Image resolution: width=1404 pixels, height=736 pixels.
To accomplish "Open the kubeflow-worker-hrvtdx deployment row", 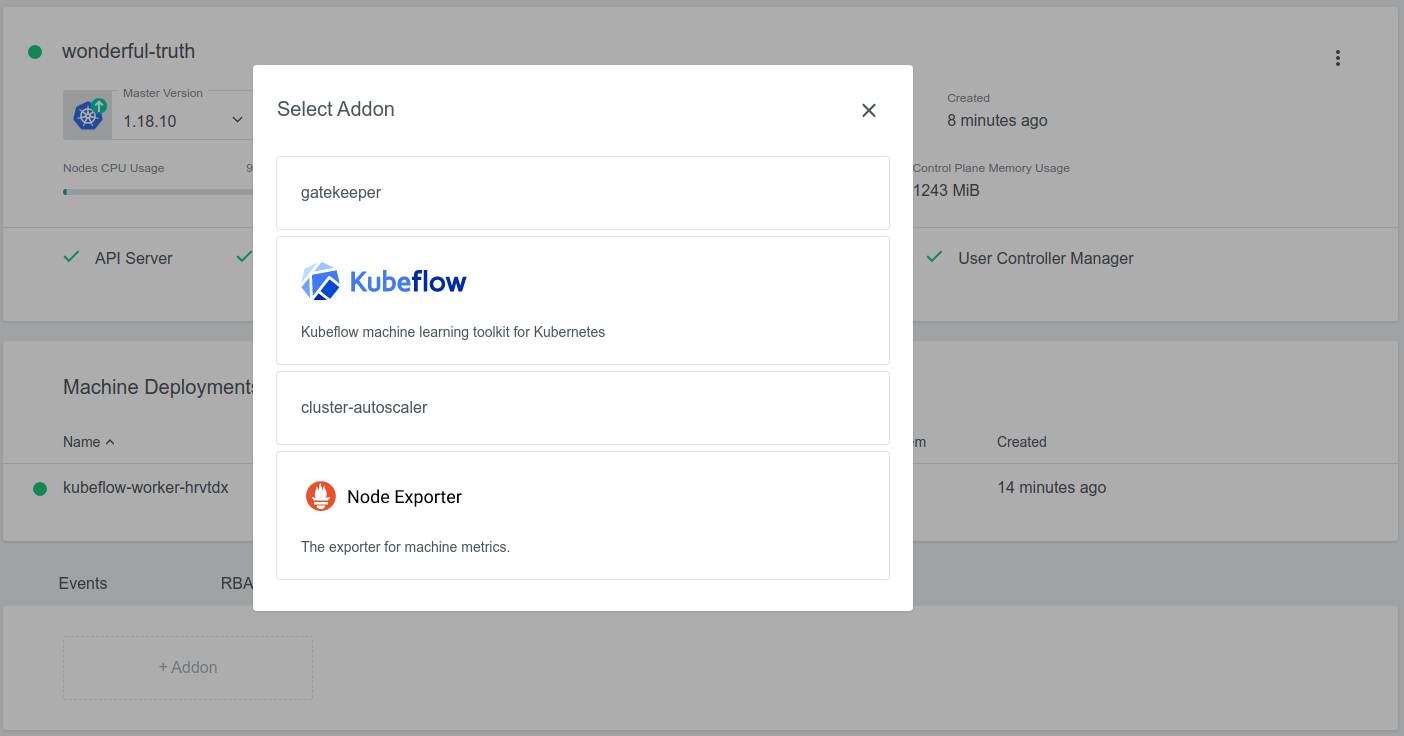I will [x=146, y=488].
